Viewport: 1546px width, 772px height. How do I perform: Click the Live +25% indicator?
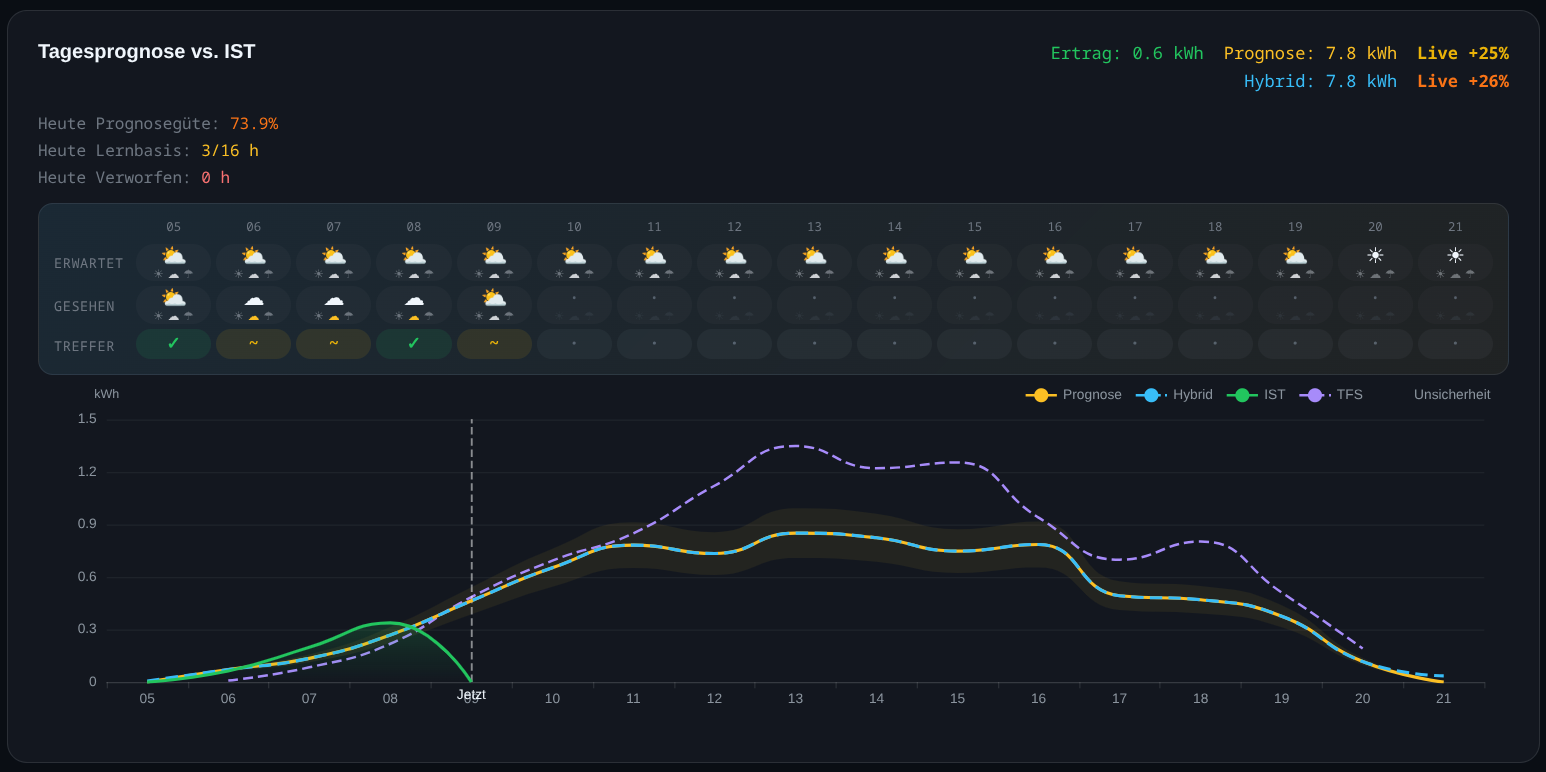(x=1463, y=53)
